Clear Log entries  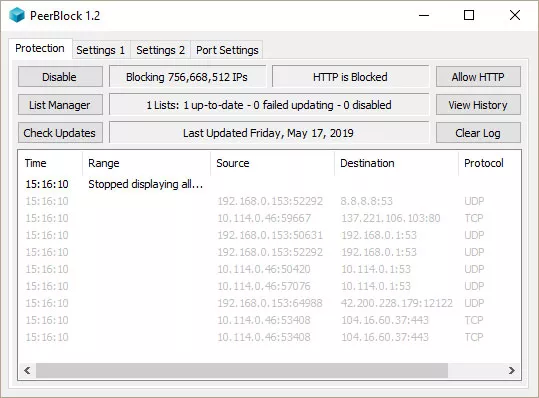click(478, 133)
